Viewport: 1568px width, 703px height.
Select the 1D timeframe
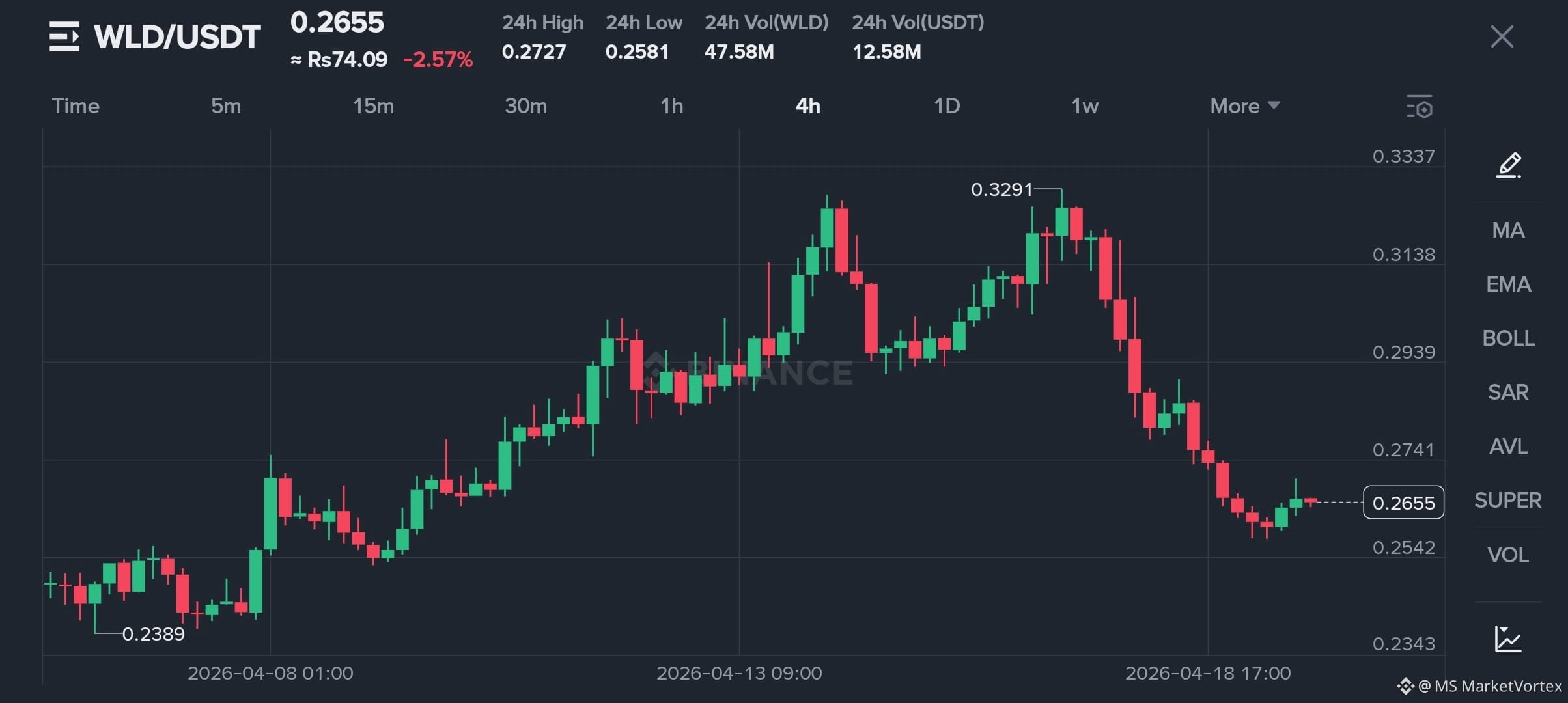[947, 106]
